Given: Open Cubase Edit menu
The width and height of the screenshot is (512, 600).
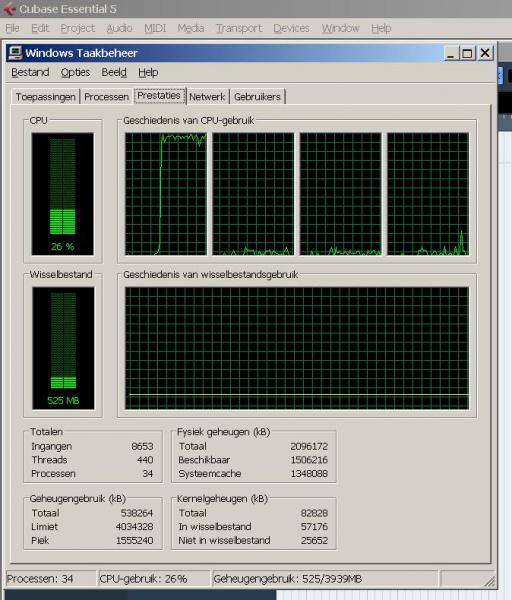Looking at the screenshot, I should point(40,28).
